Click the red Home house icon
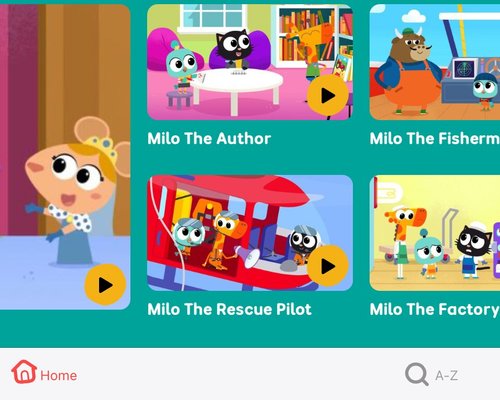 [24, 371]
